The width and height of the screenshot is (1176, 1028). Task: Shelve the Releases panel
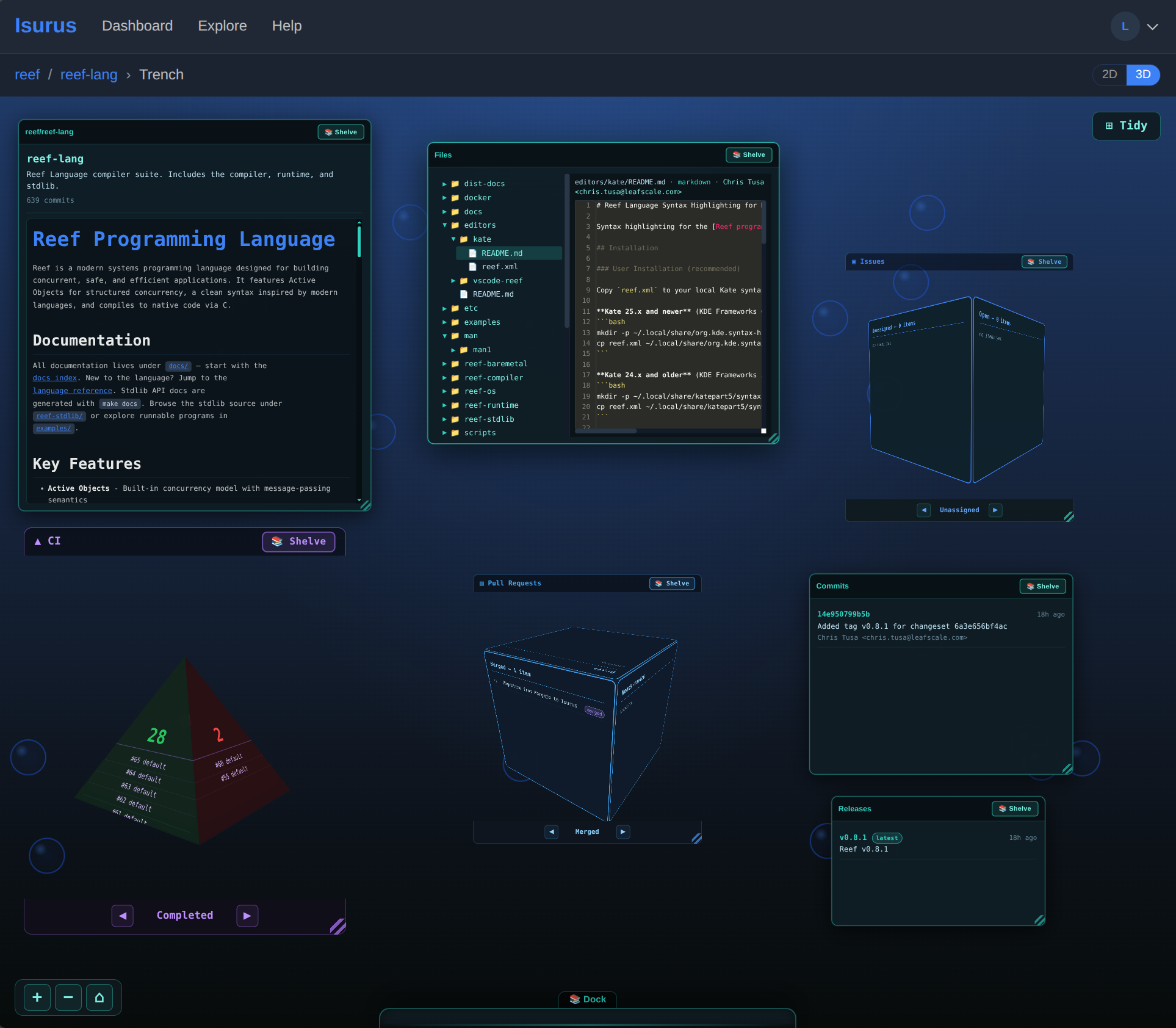coord(1015,809)
